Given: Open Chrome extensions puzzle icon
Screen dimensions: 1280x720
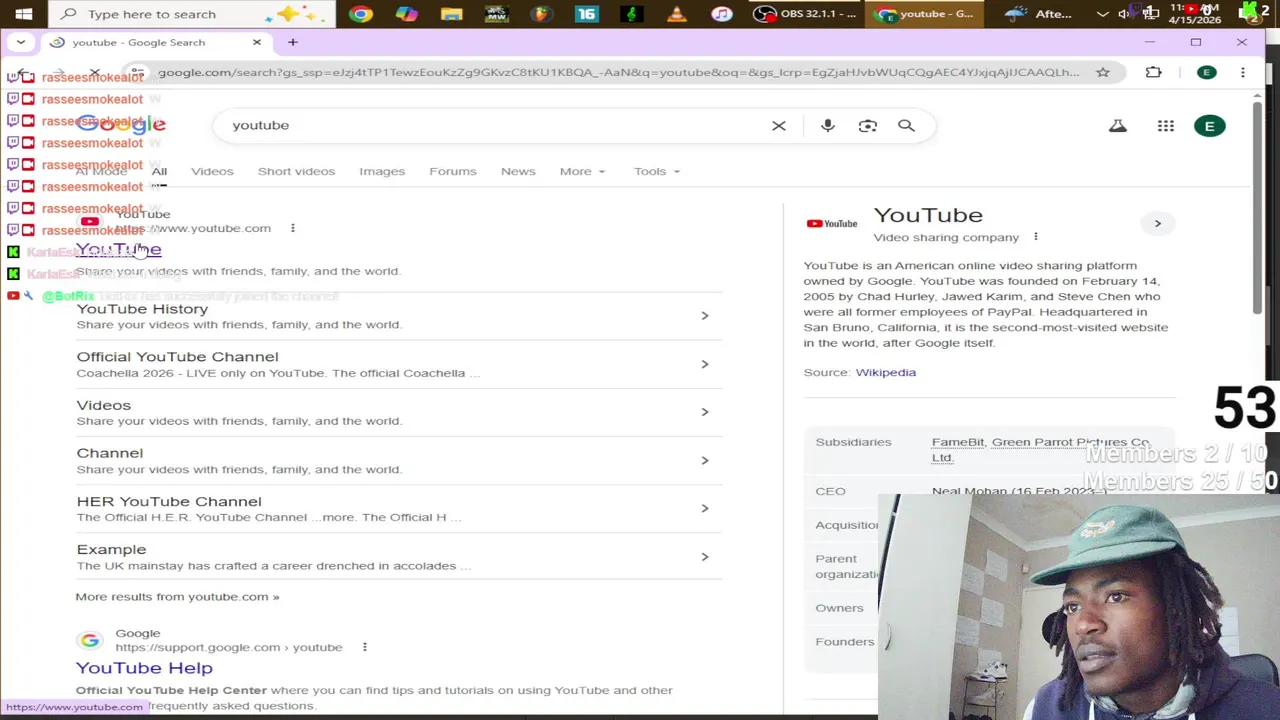Looking at the screenshot, I should (1154, 72).
